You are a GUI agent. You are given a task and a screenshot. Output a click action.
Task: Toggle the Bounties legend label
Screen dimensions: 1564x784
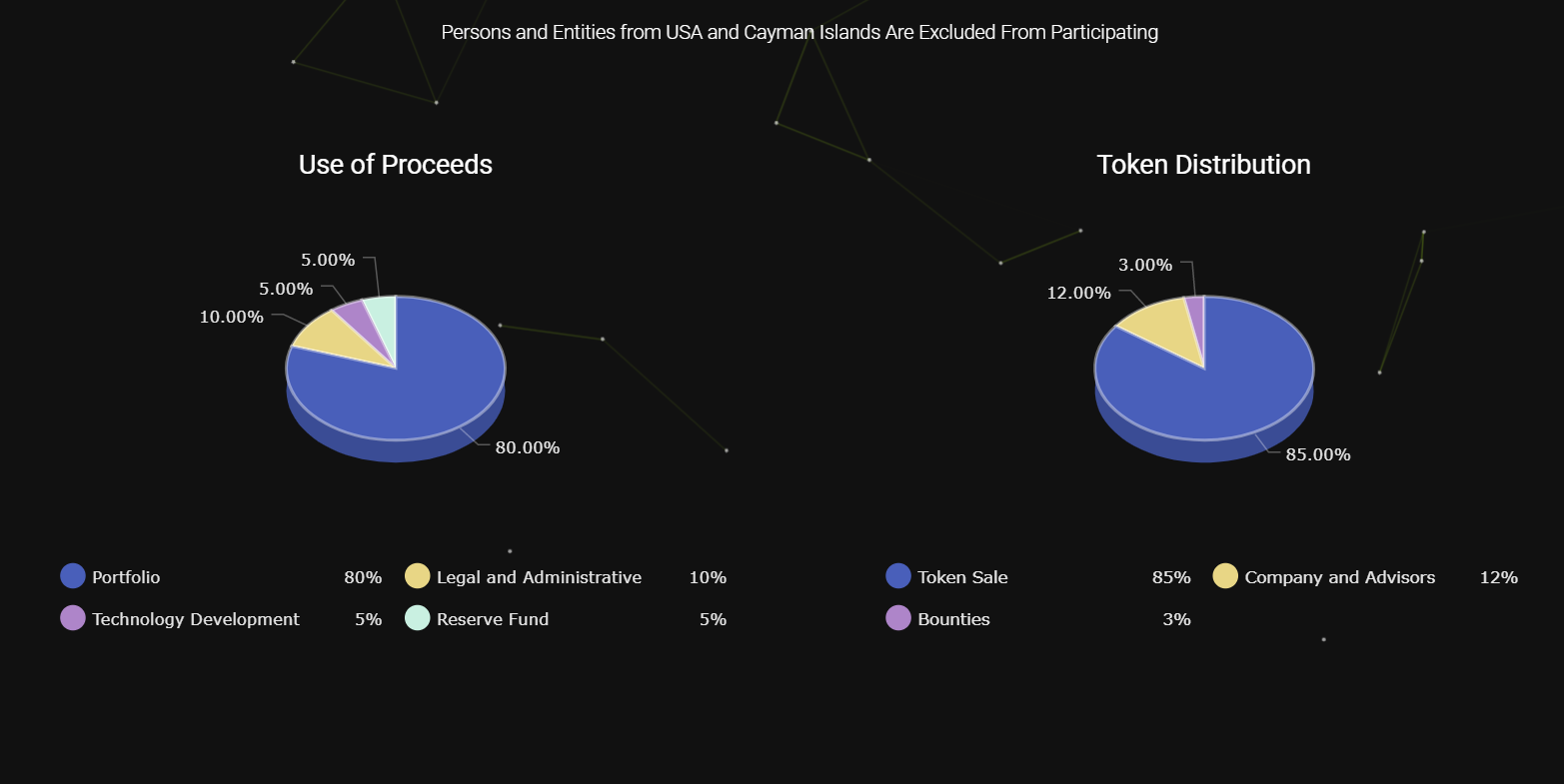[x=953, y=619]
